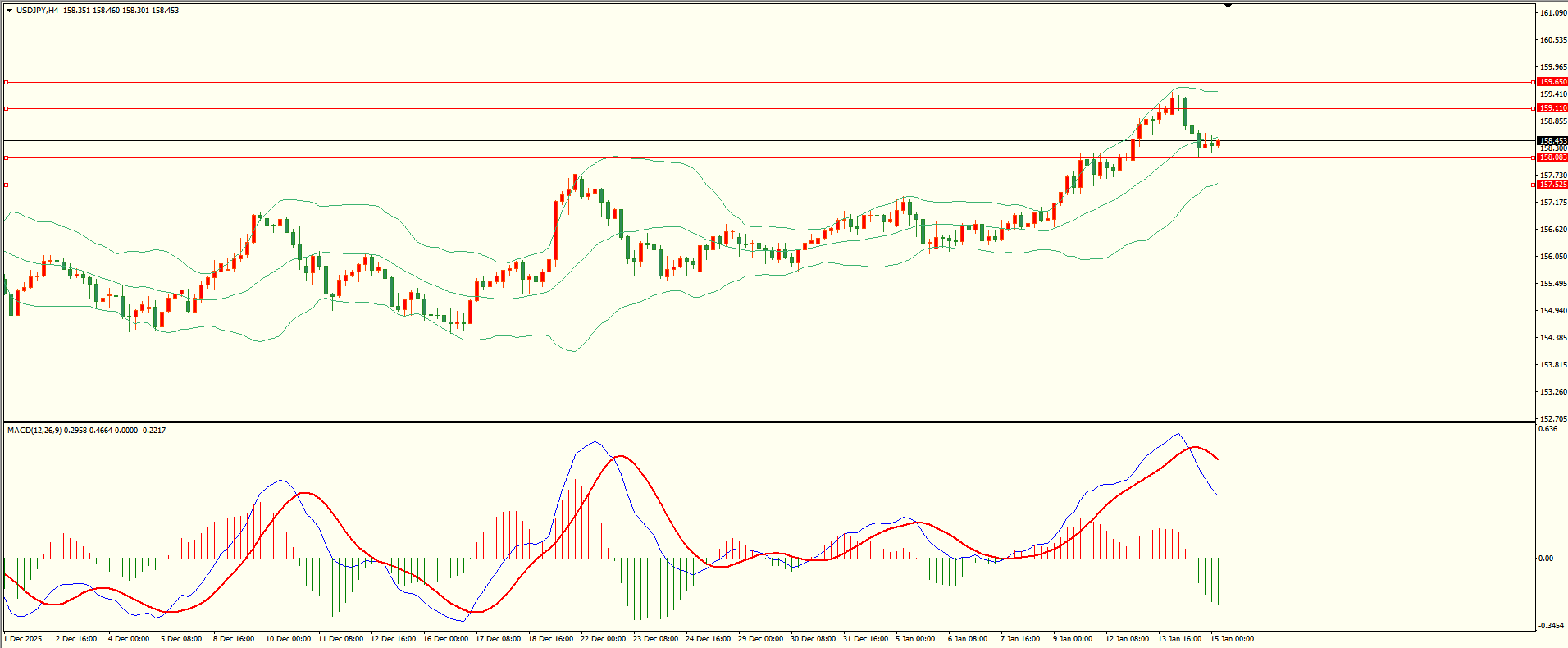Click right-side handle of the 157.525 line

point(1534,185)
